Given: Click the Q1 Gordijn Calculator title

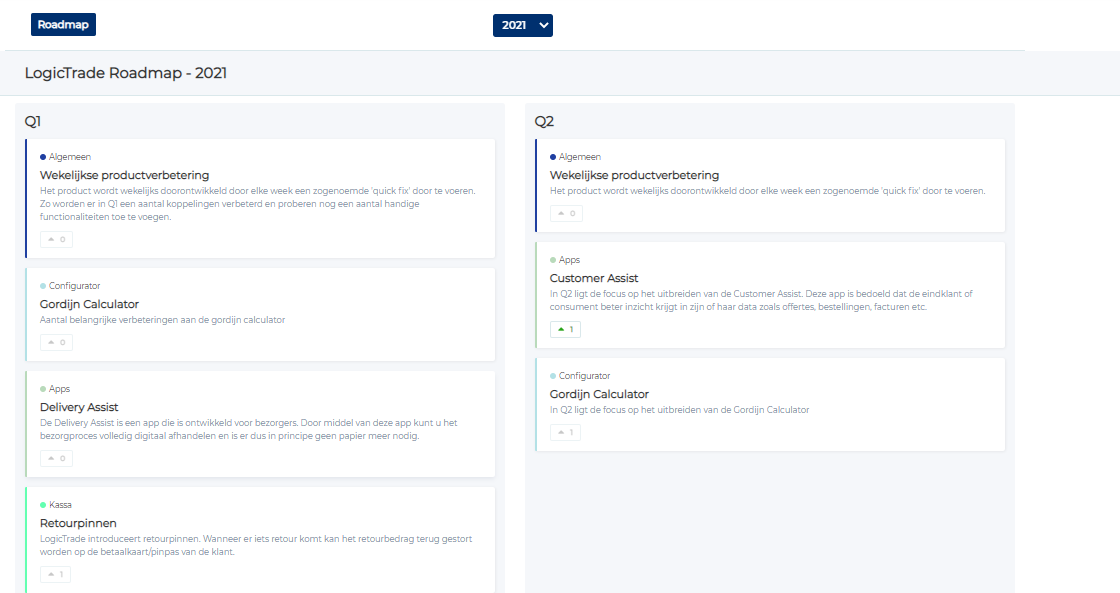Looking at the screenshot, I should tap(89, 304).
